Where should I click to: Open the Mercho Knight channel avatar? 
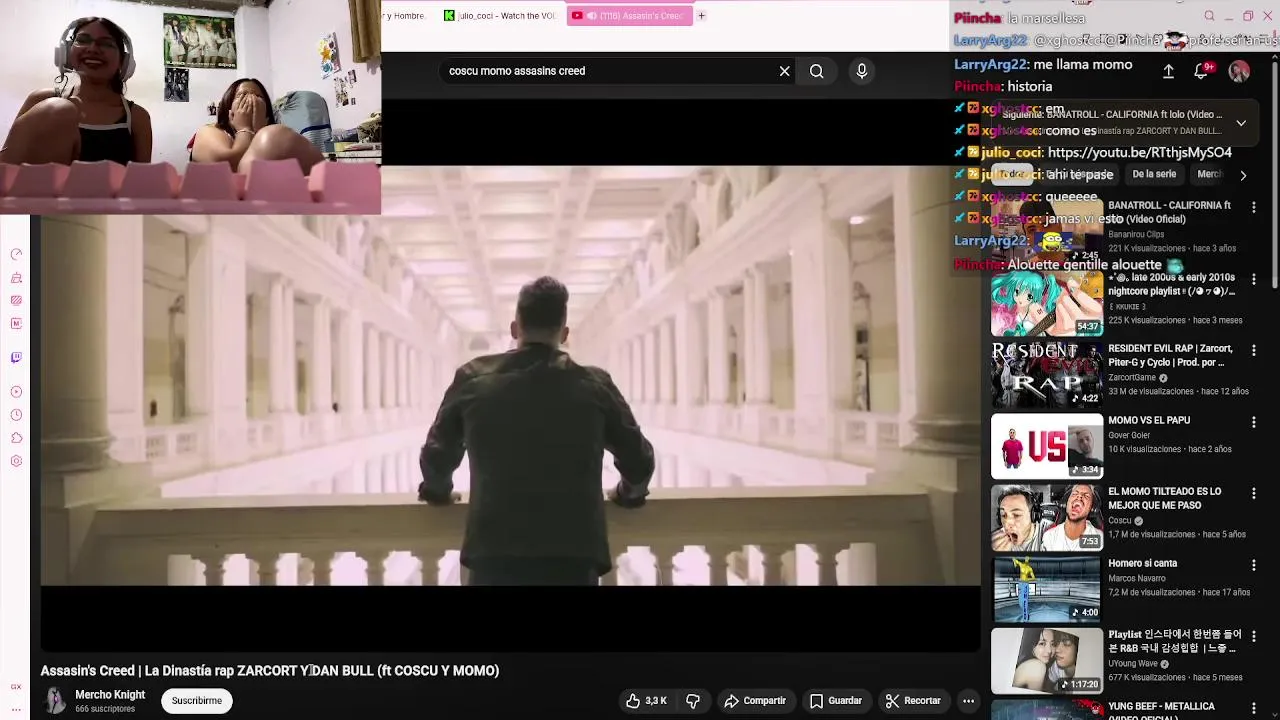(54, 701)
